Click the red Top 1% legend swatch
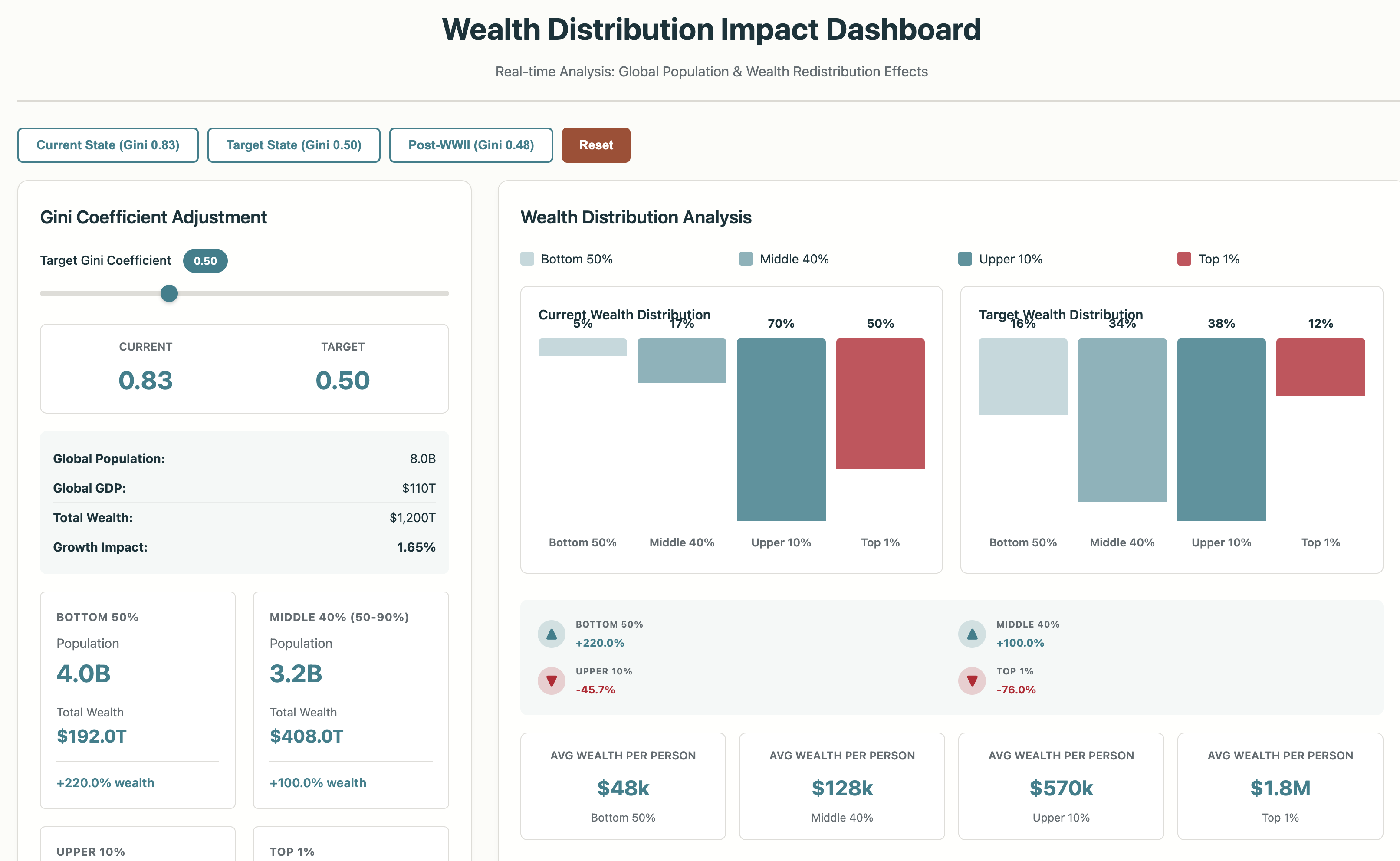 point(1184,259)
